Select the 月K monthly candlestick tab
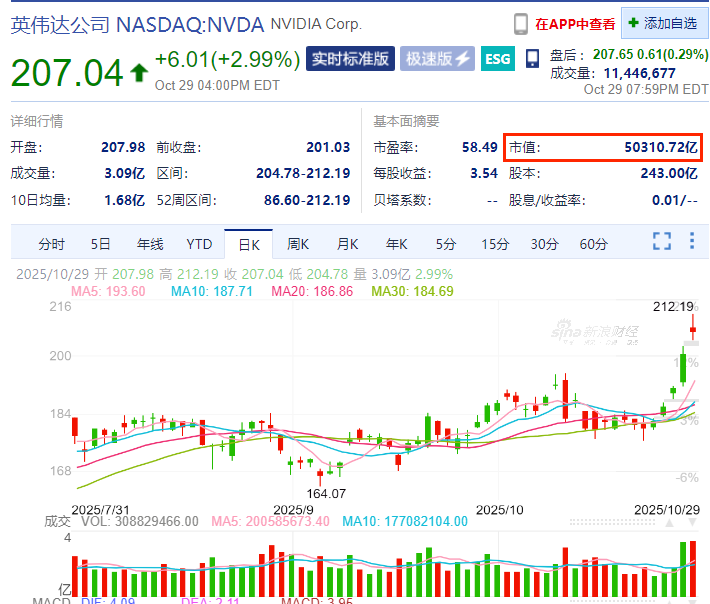Screen dimensions: 710x604 coord(347,244)
